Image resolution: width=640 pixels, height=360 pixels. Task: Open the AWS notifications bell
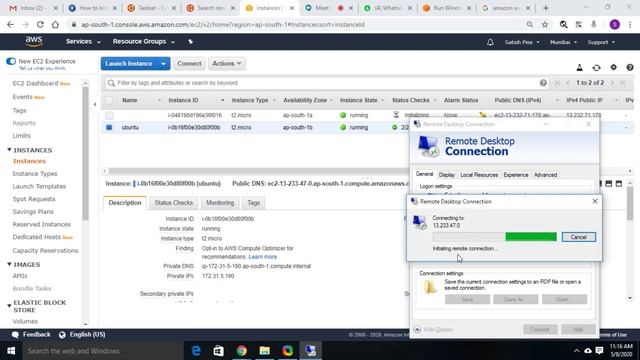tap(490, 42)
